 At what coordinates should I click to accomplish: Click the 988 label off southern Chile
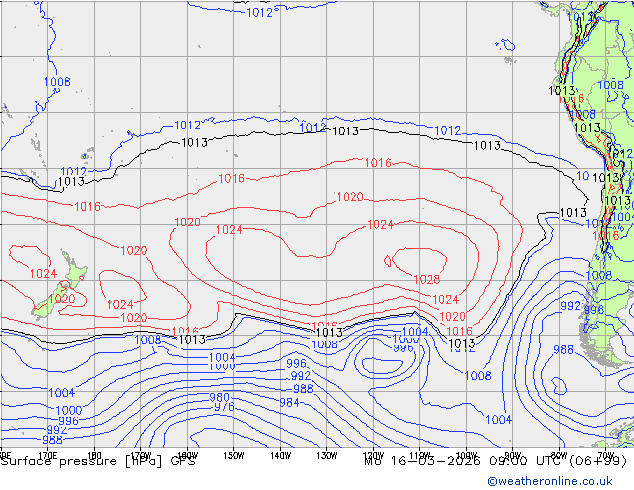pyautogui.click(x=563, y=349)
